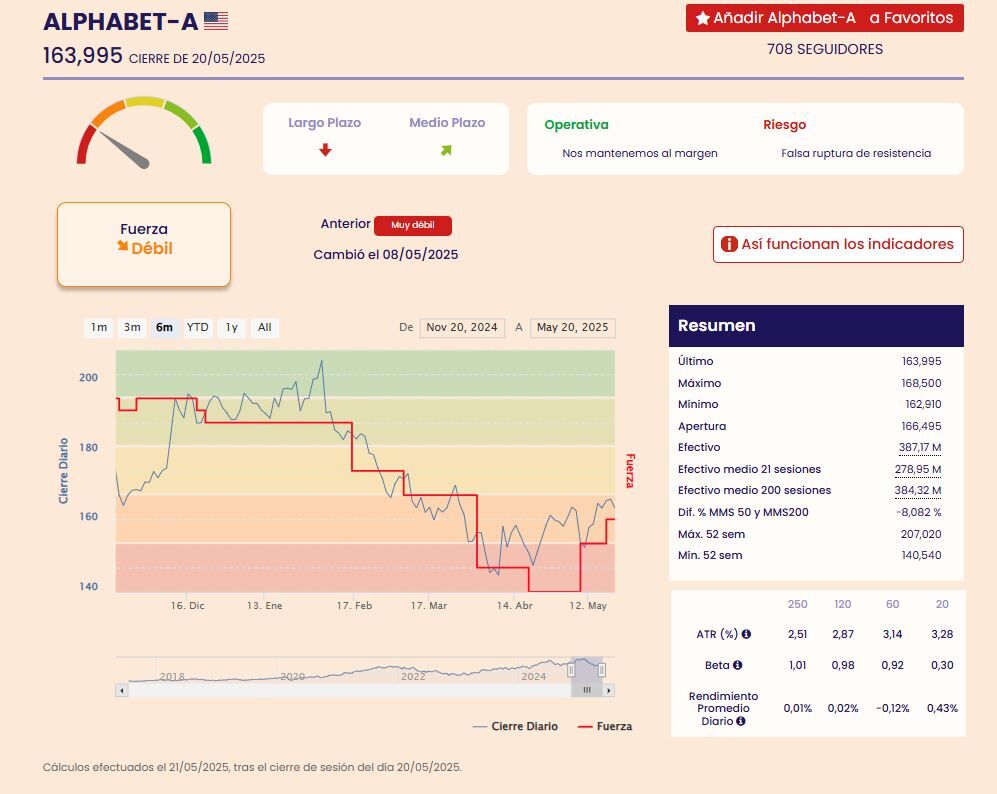Screen dimensions: 997x794
Task: Click the strength gauge needle indicator
Action: 125,150
